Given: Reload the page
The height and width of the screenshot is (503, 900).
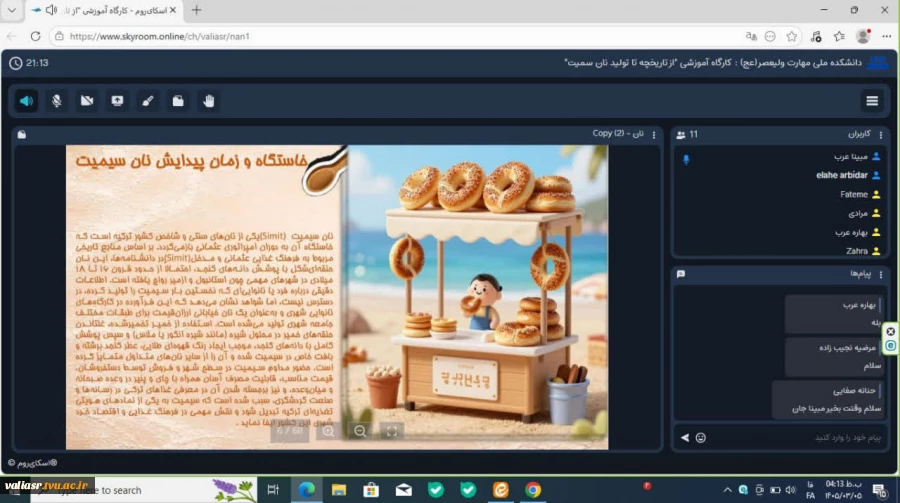Looking at the screenshot, I should 36,36.
